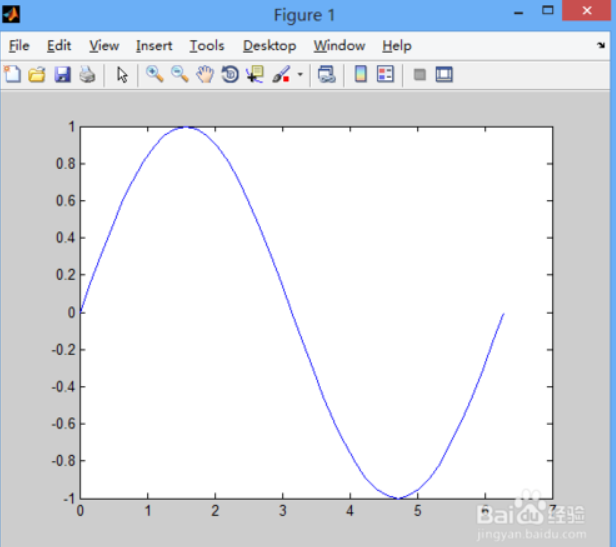Open the Window menu
Image resolution: width=616 pixels, height=547 pixels.
[339, 46]
